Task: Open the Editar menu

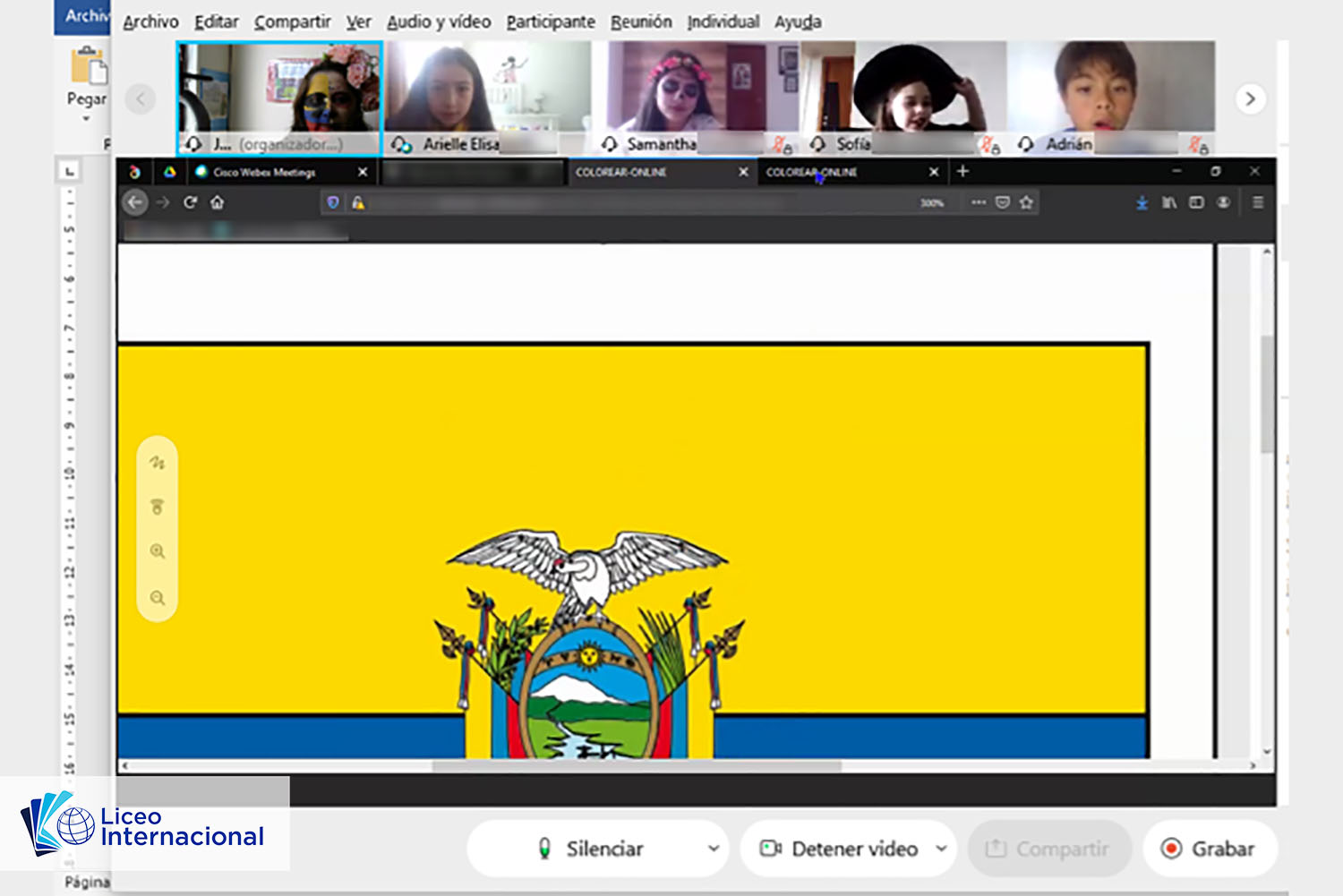Action: pyautogui.click(x=217, y=21)
